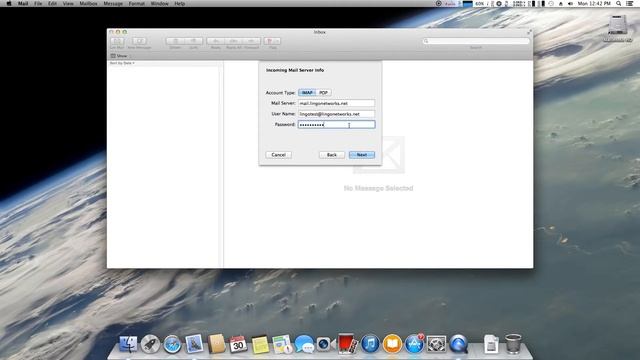
Task: Open the Mail menu
Action: pyautogui.click(x=23, y=3)
